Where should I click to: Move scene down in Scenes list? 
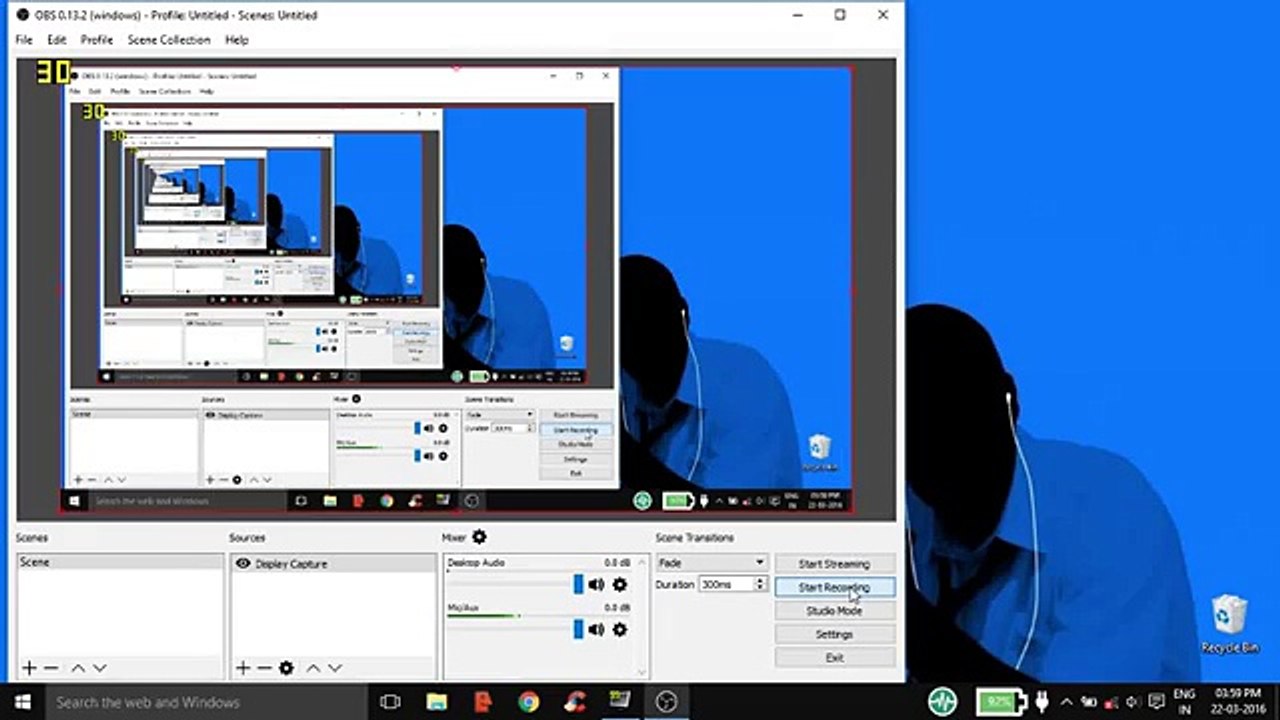click(99, 668)
